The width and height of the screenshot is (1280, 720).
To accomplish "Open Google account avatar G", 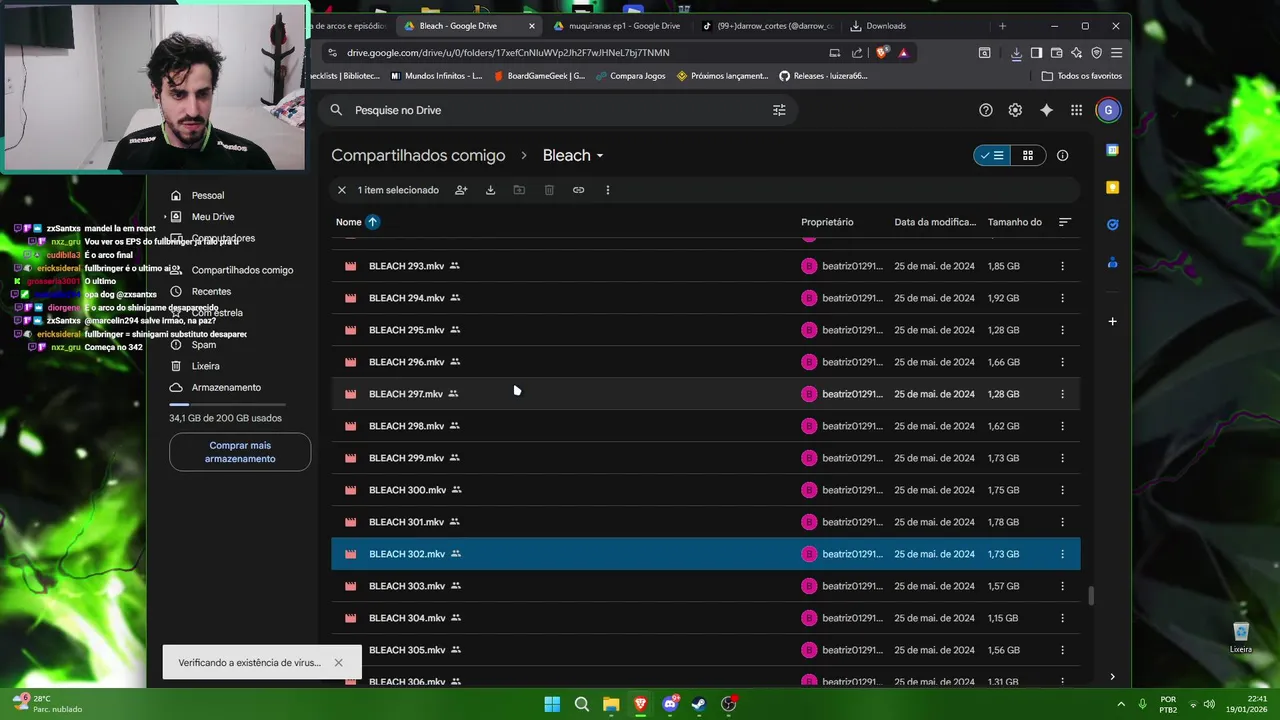I will coord(1107,110).
